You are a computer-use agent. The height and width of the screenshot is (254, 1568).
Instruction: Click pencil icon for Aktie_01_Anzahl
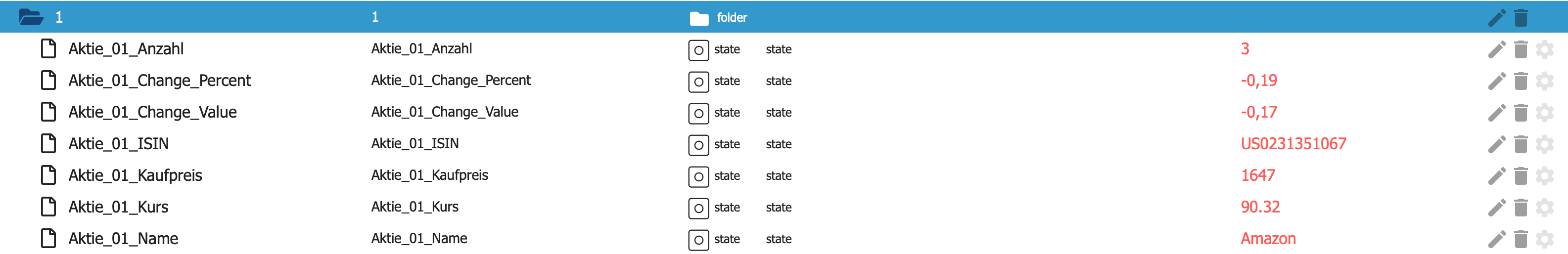[1496, 49]
